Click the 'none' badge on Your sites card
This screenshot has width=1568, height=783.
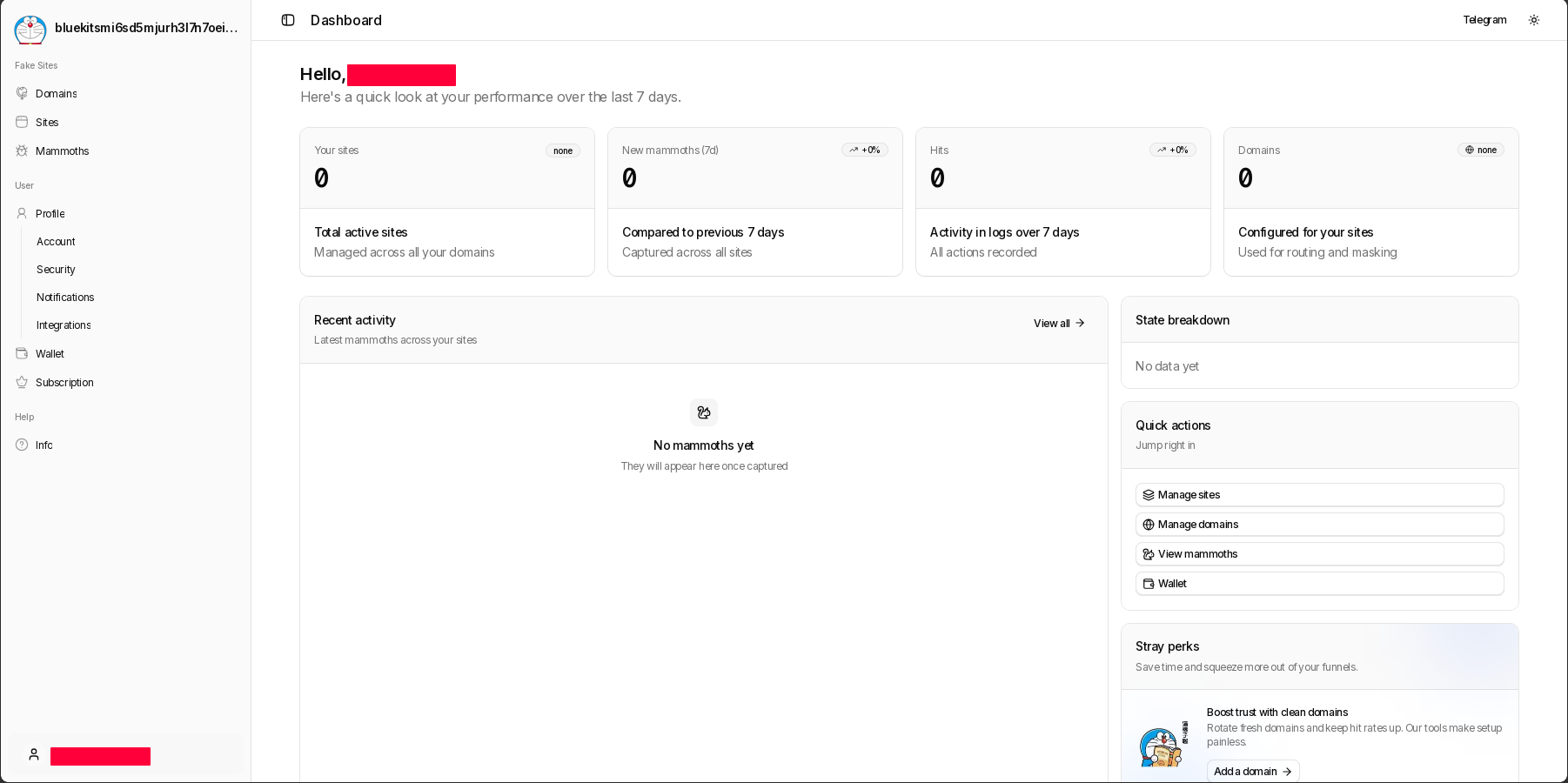point(563,151)
